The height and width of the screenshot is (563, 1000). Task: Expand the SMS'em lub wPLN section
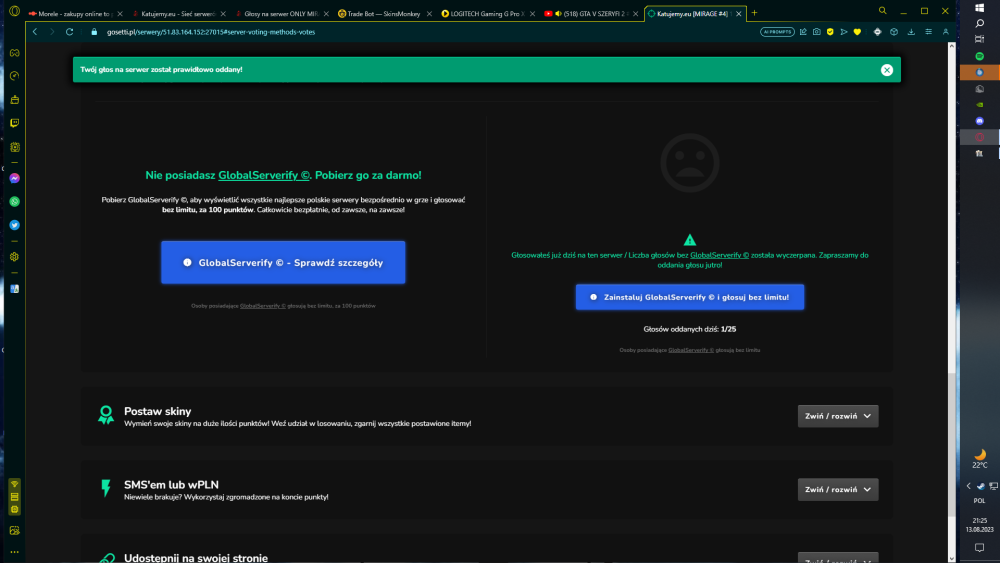click(x=838, y=490)
